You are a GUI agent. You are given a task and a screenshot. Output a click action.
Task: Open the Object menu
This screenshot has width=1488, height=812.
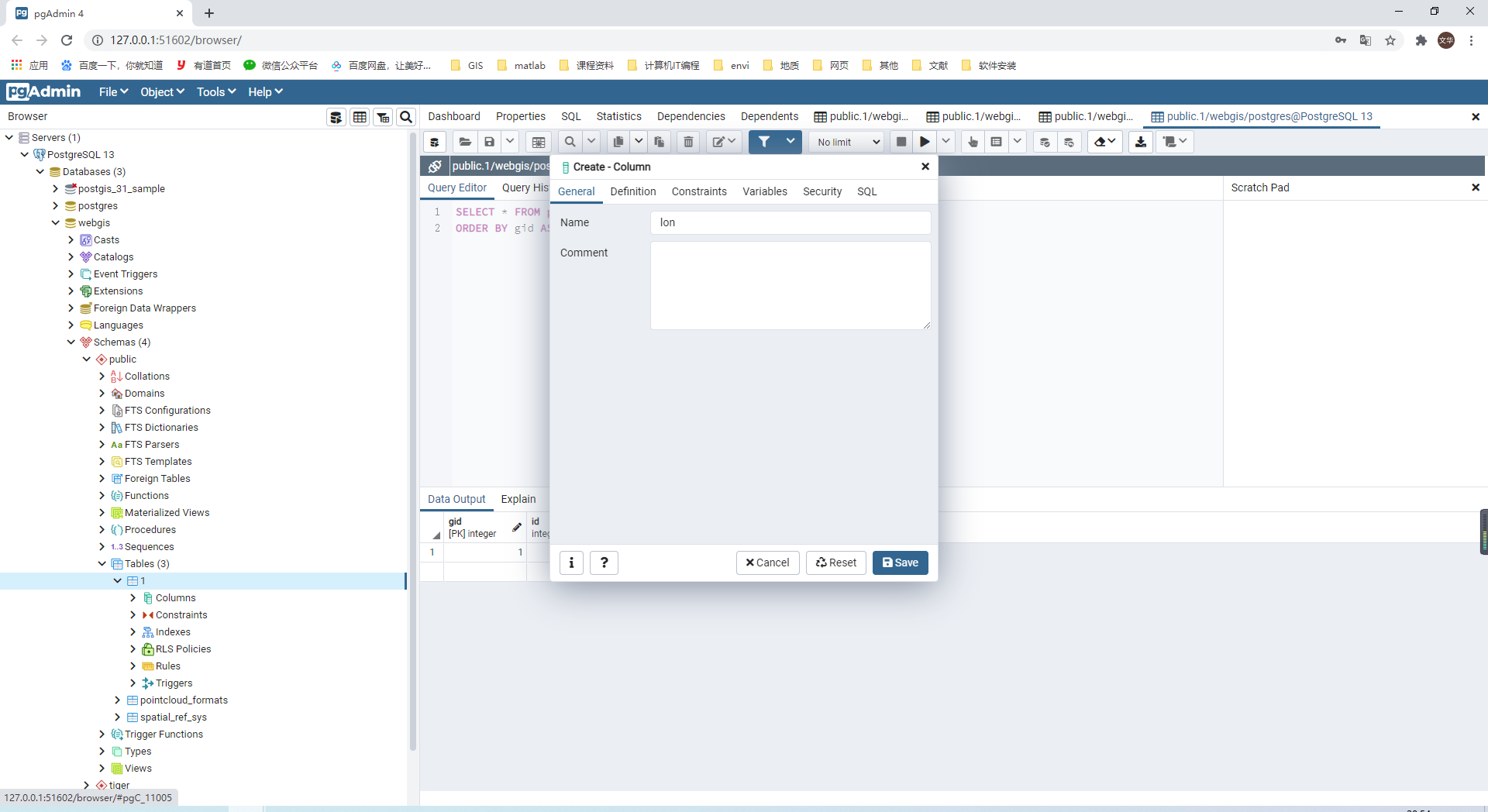pyautogui.click(x=162, y=92)
